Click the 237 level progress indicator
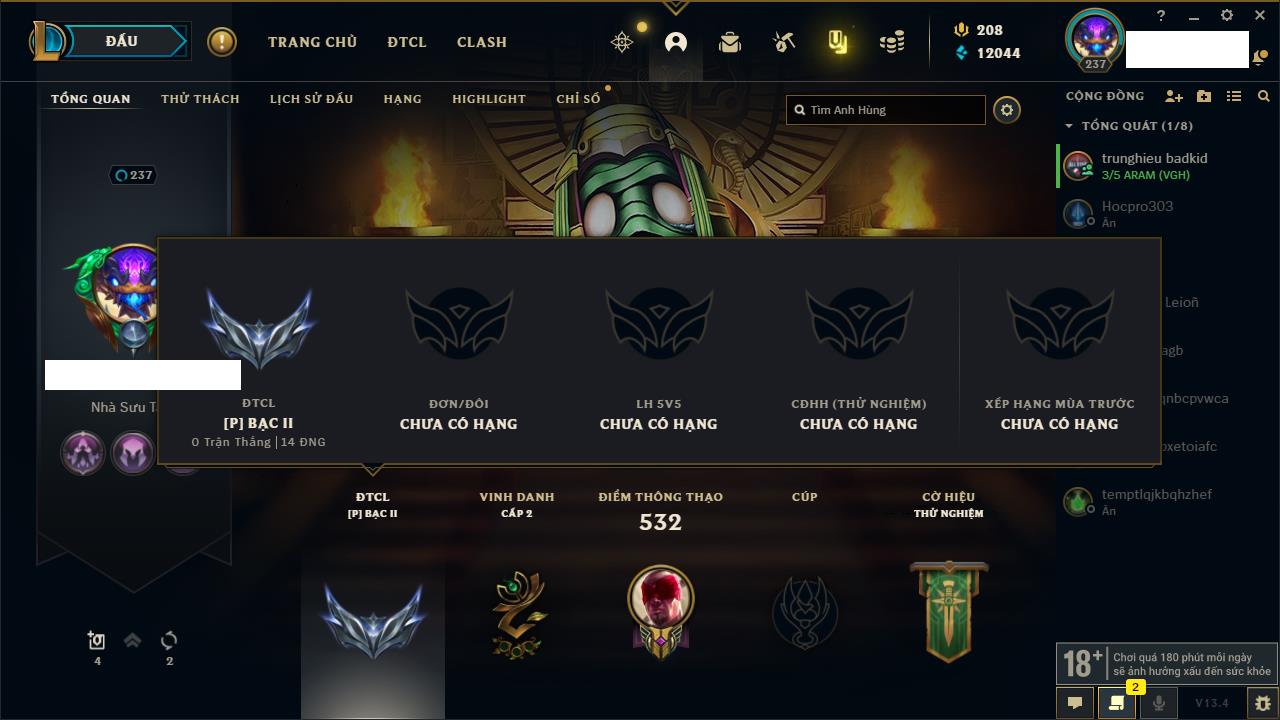The height and width of the screenshot is (720, 1280). coord(134,175)
